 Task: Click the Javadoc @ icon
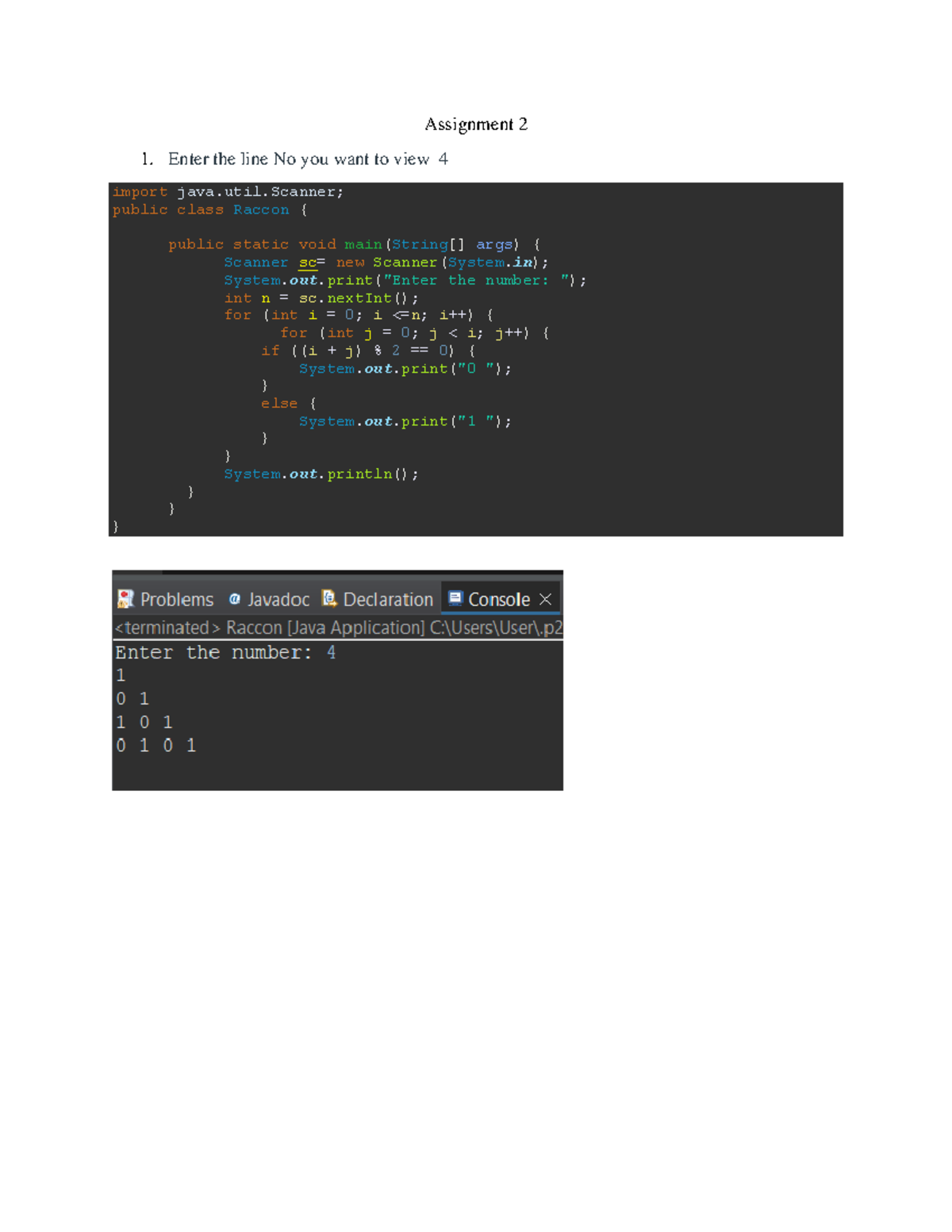click(234, 599)
